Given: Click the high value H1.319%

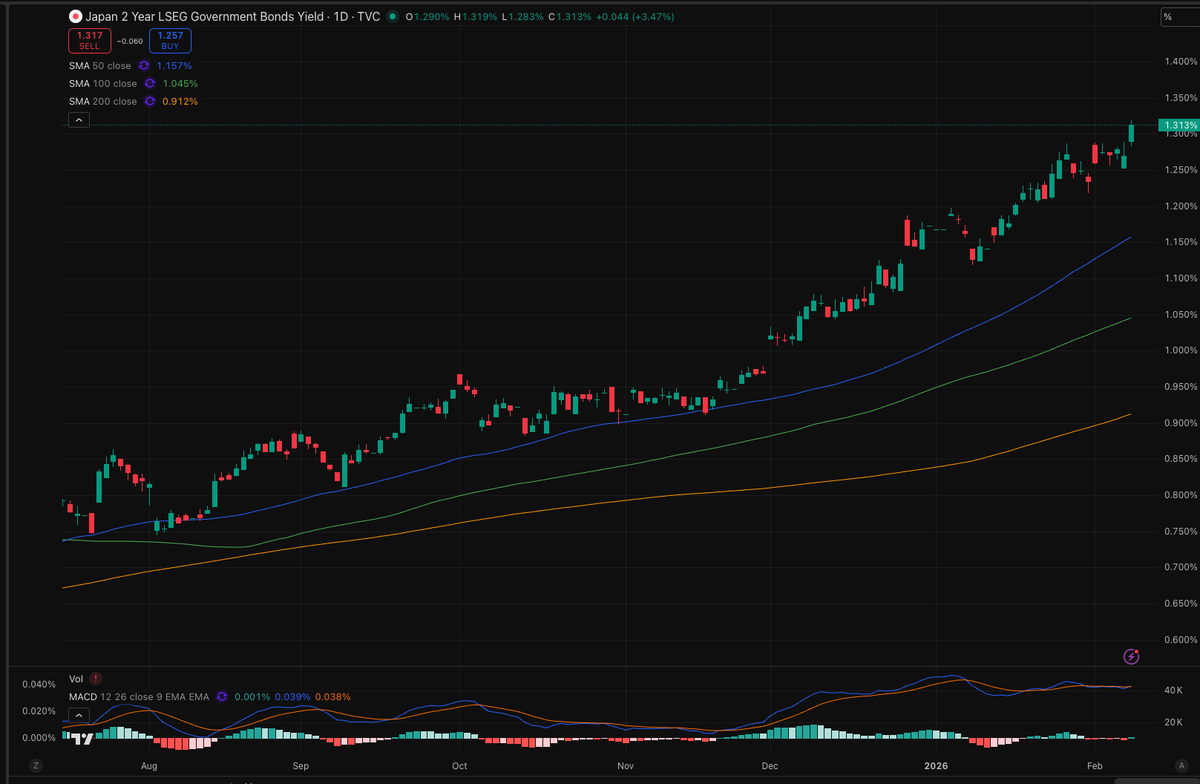Looking at the screenshot, I should point(475,17).
